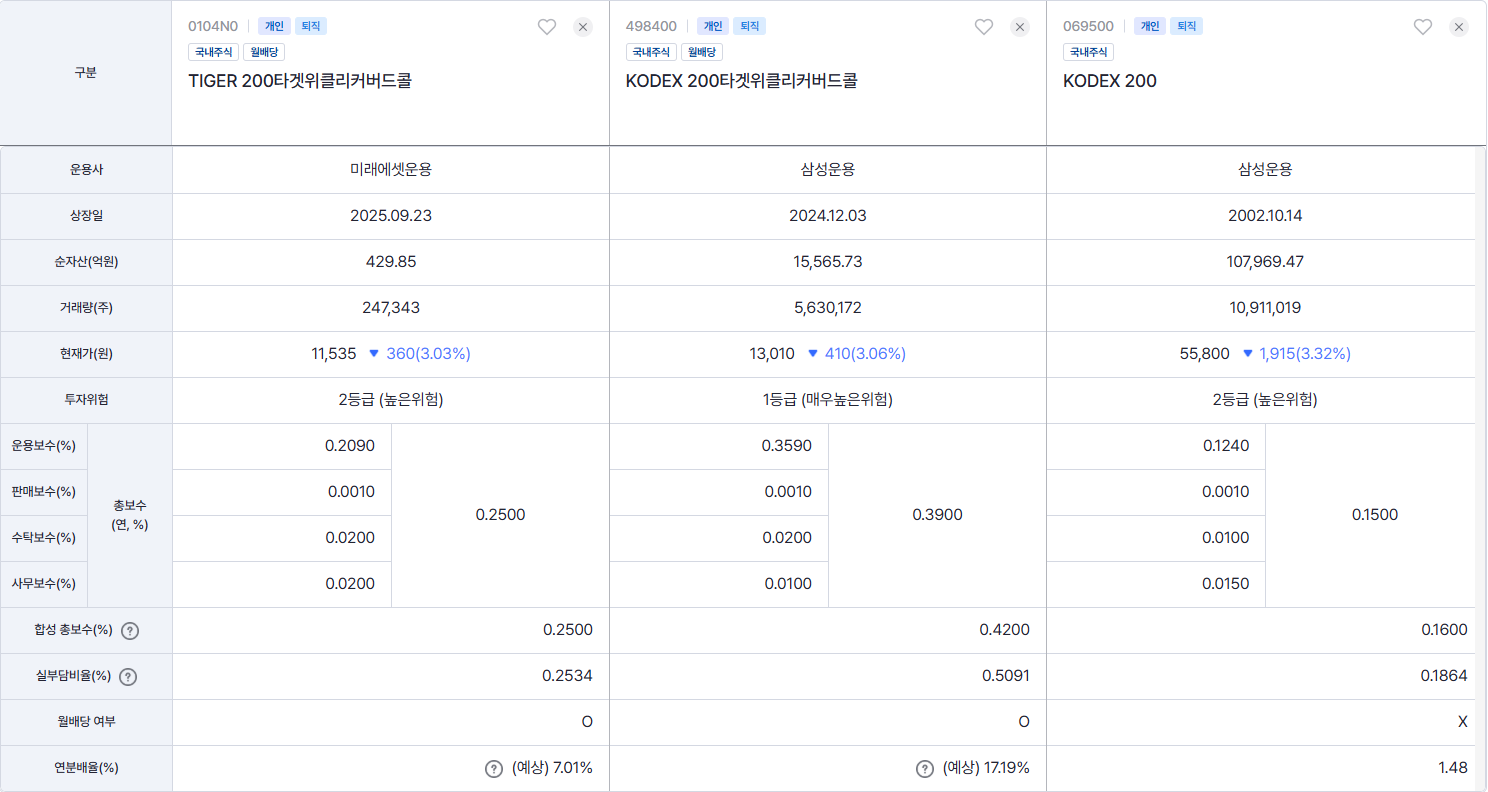Remove TIGER 200타겟위클리커버드콜 from comparison
This screenshot has width=1488, height=792.
click(582, 27)
